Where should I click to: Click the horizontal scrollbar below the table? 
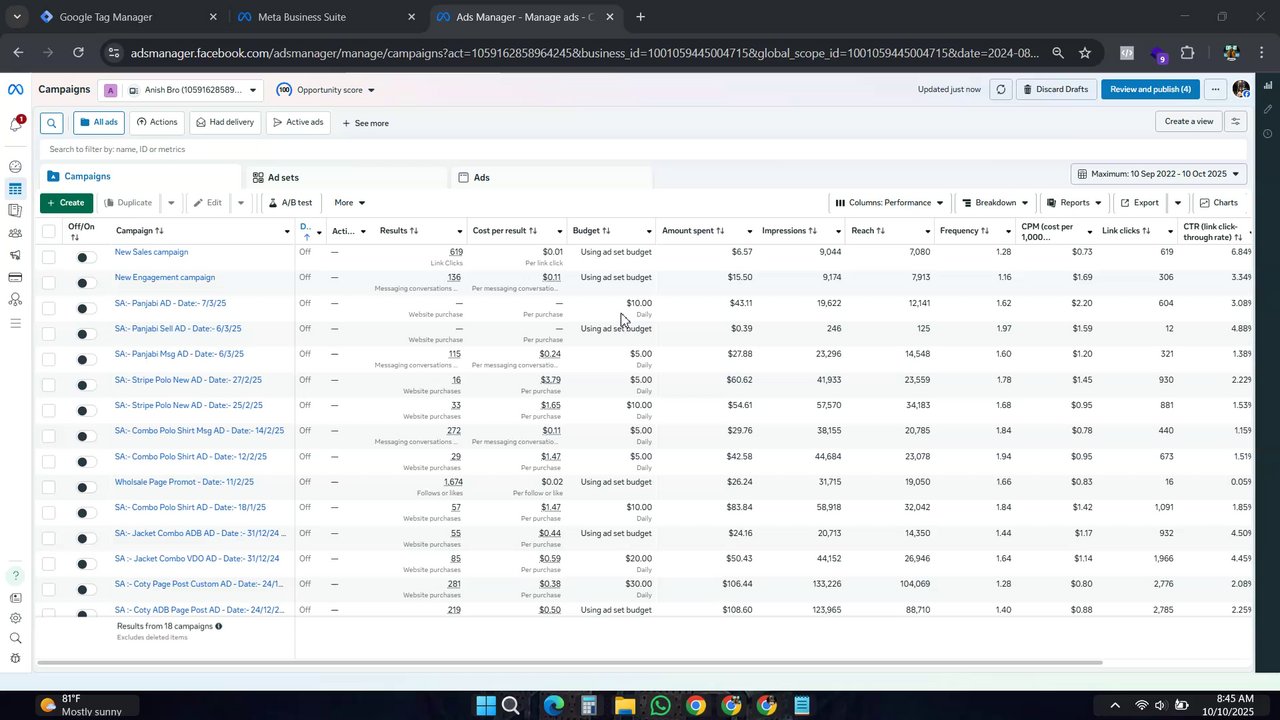[570, 662]
